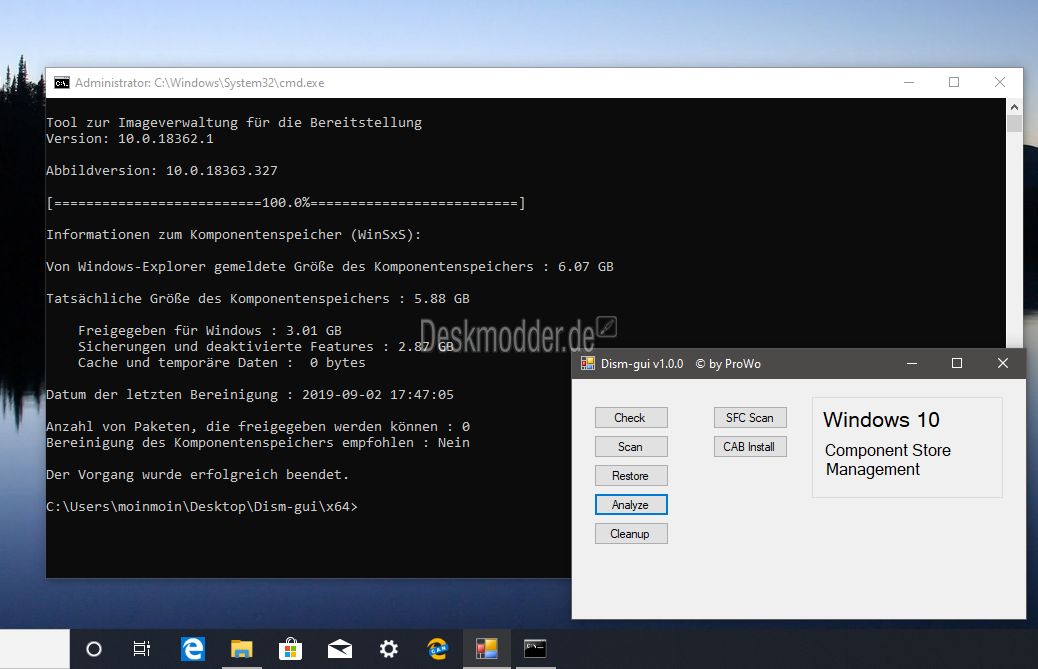This screenshot has height=669, width=1038.
Task: Start the Scan button in Dism-gui
Action: pyautogui.click(x=631, y=447)
